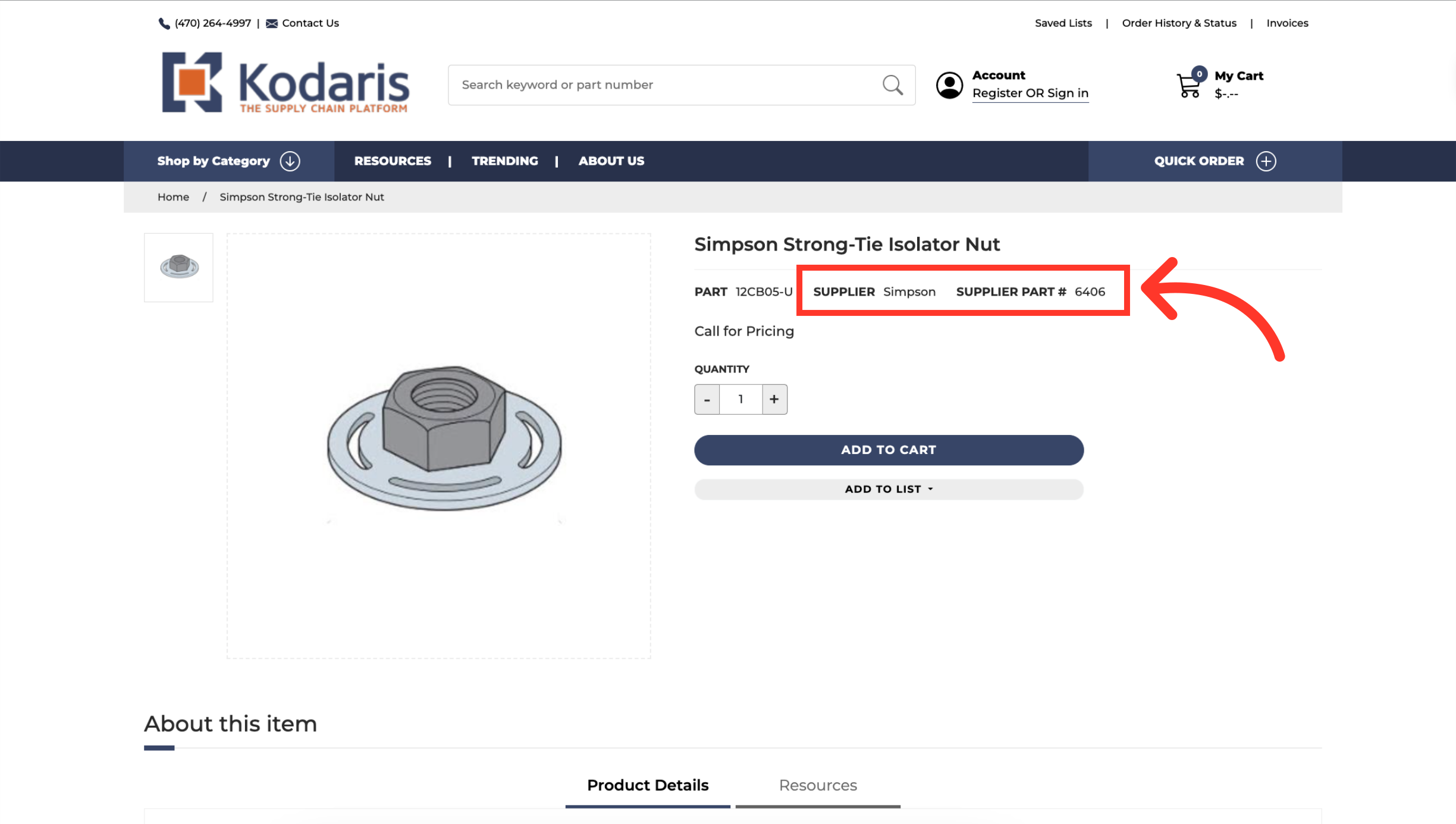Switch to the Resources tab

point(818,785)
